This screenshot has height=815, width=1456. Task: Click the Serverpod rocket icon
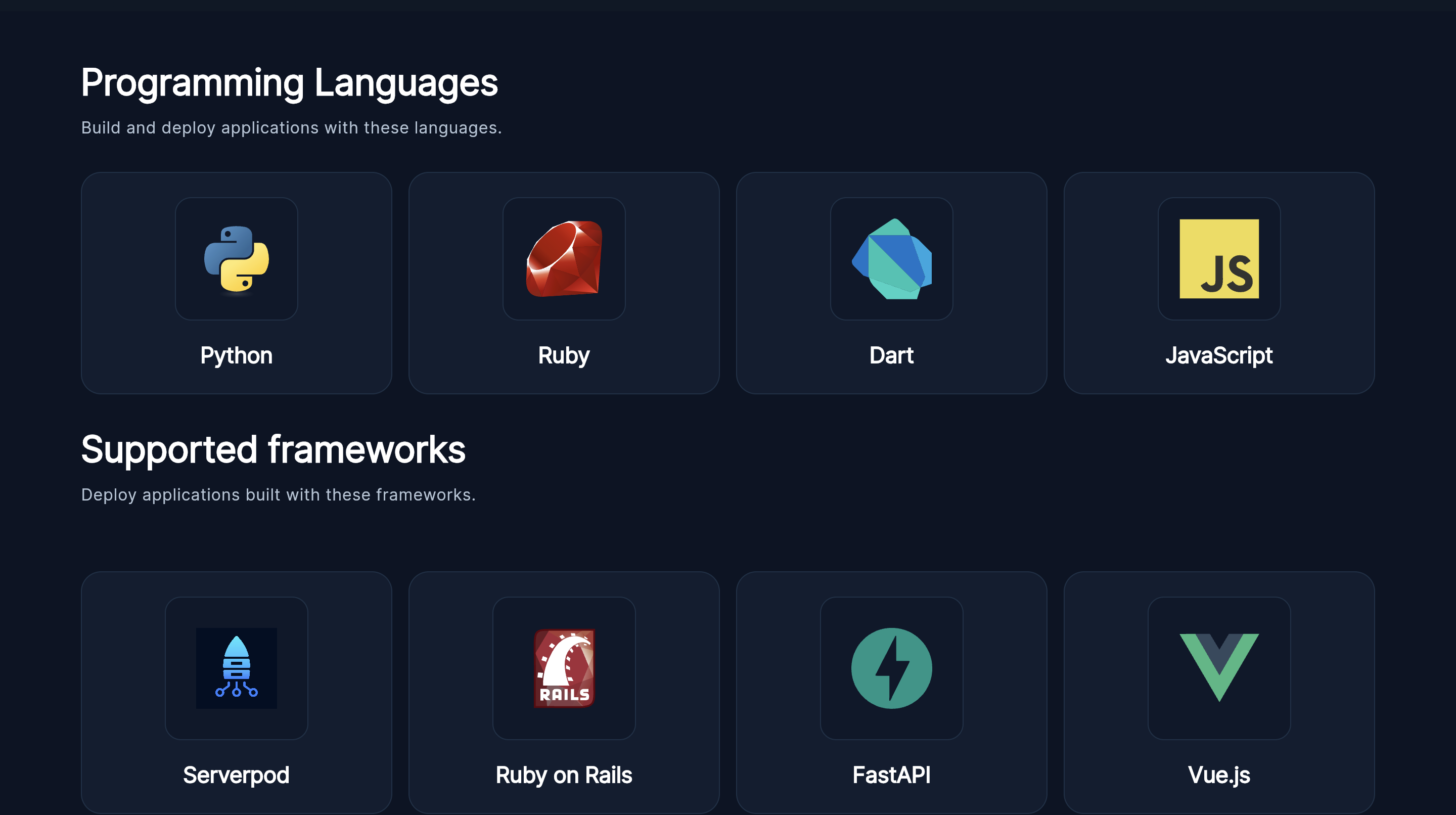click(236, 668)
